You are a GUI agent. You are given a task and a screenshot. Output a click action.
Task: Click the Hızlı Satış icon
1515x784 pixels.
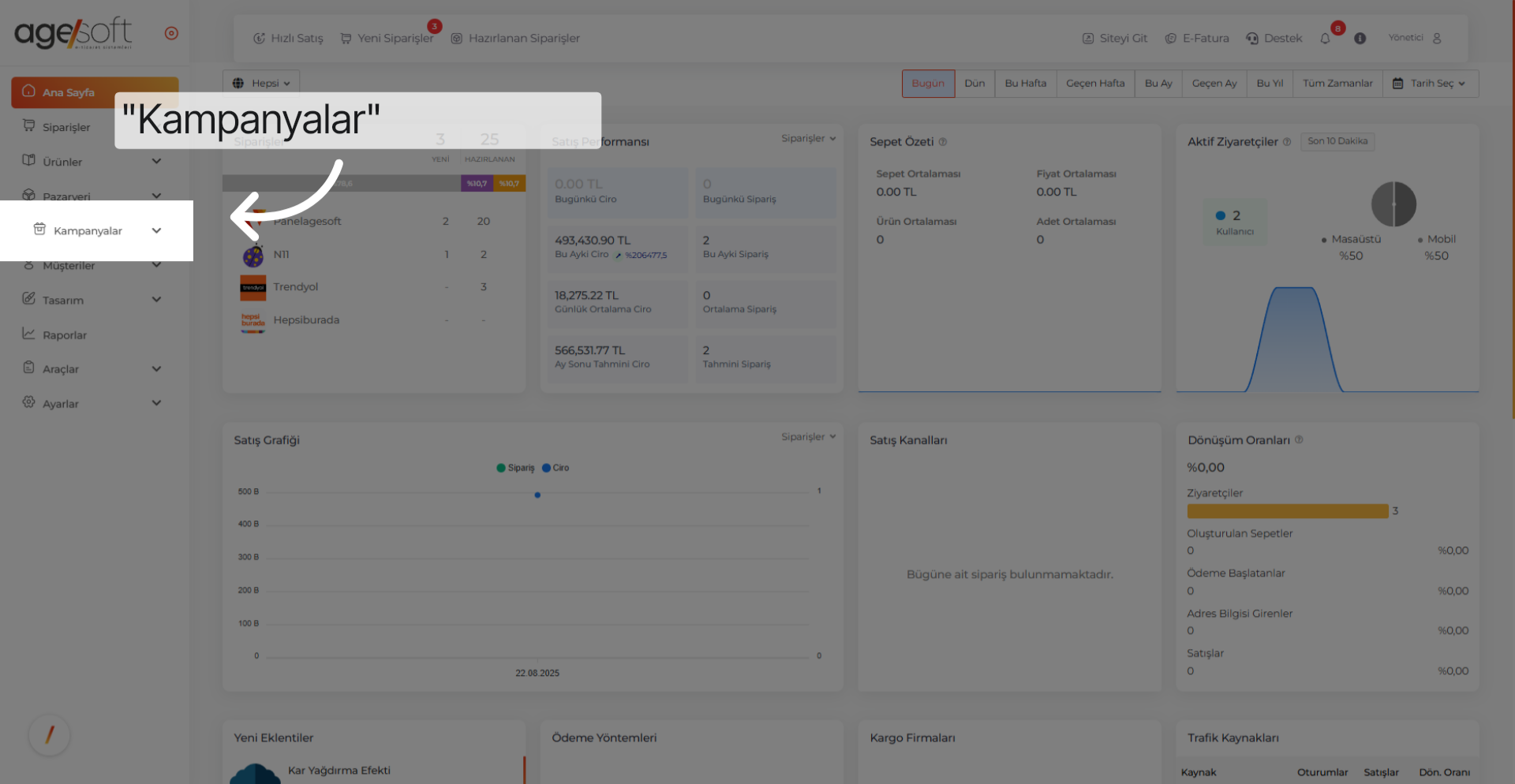[x=259, y=38]
